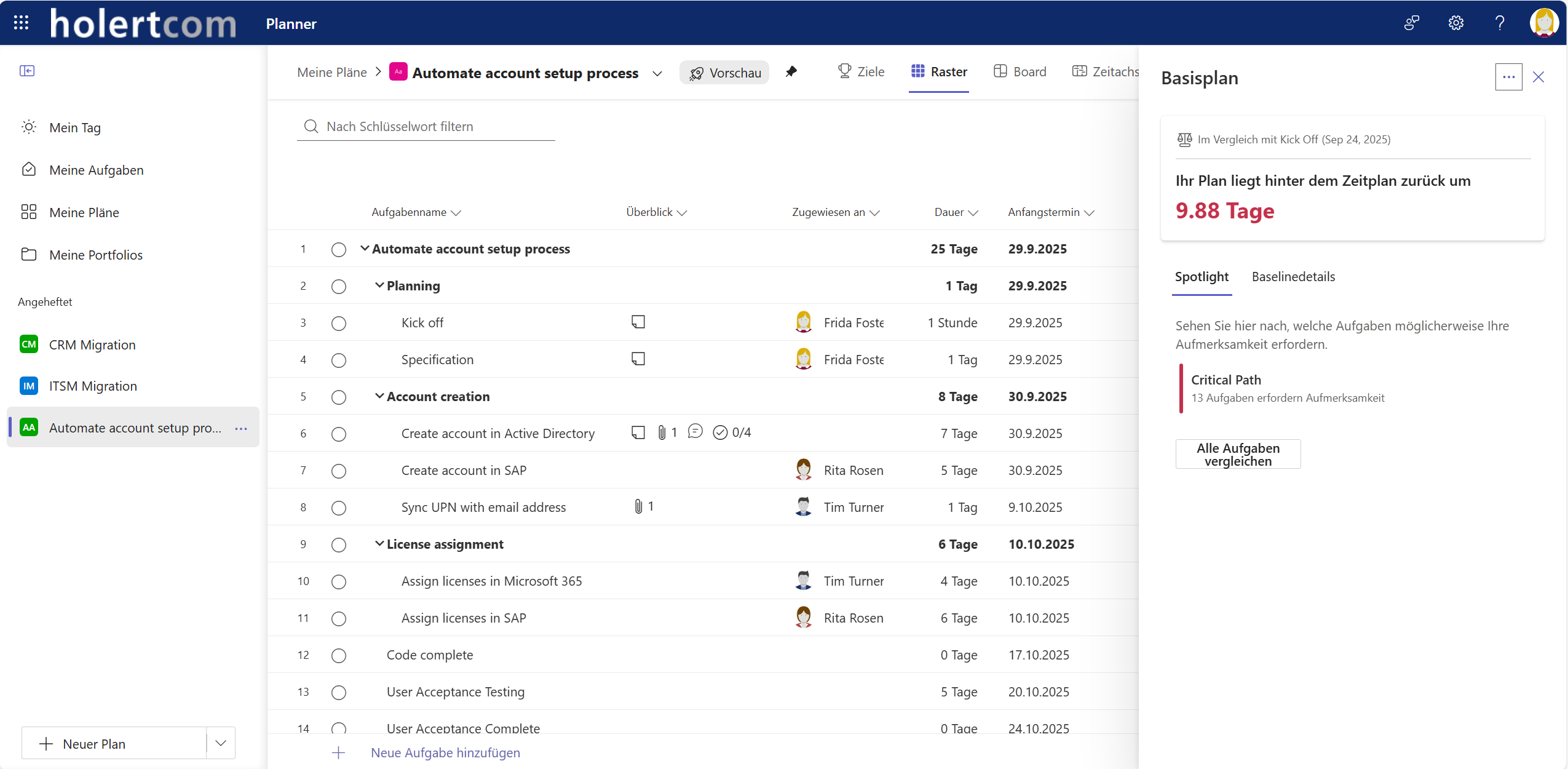Collapse the left navigation pane icon
The width and height of the screenshot is (1568, 769).
[27, 71]
